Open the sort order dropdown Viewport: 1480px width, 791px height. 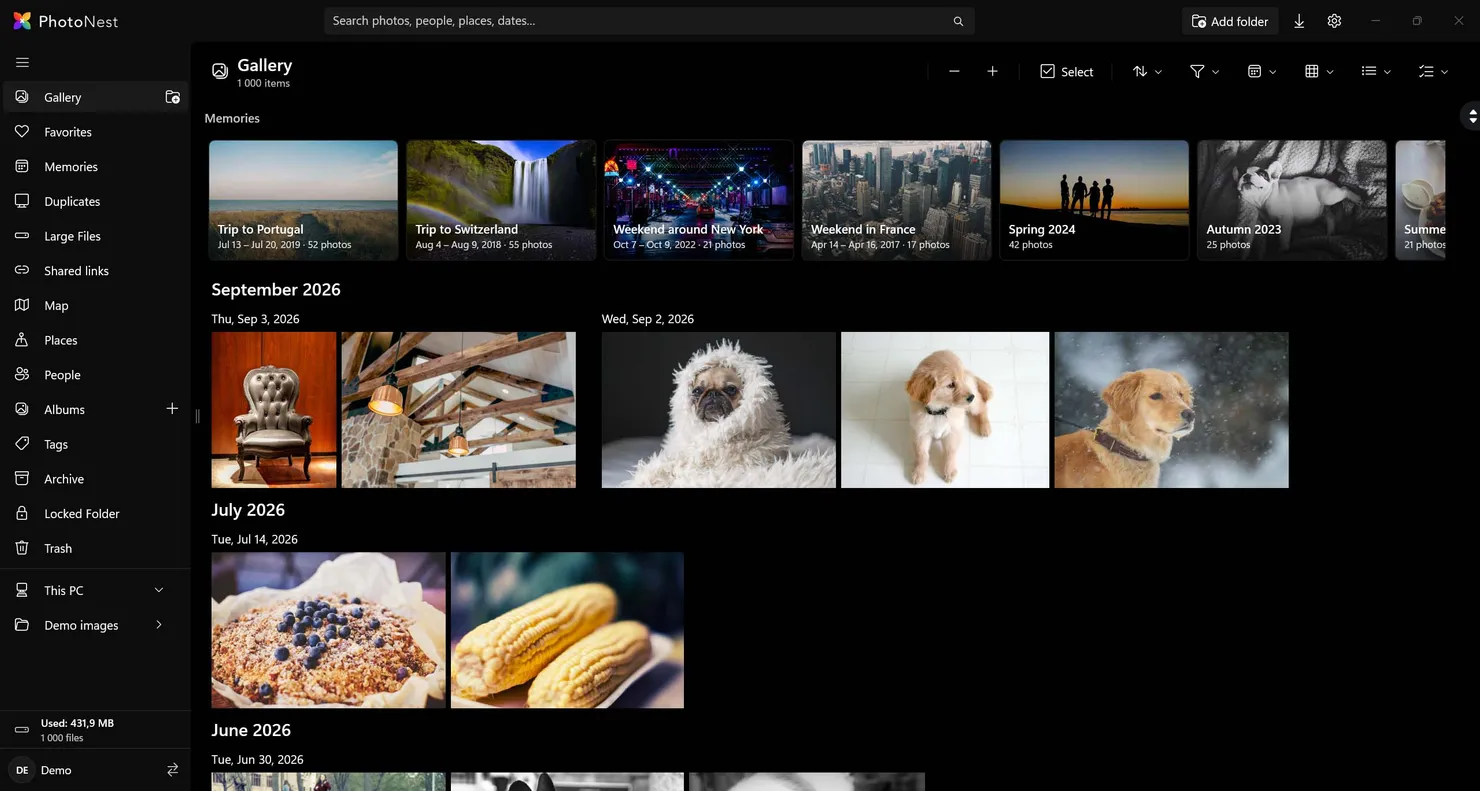[1147, 71]
